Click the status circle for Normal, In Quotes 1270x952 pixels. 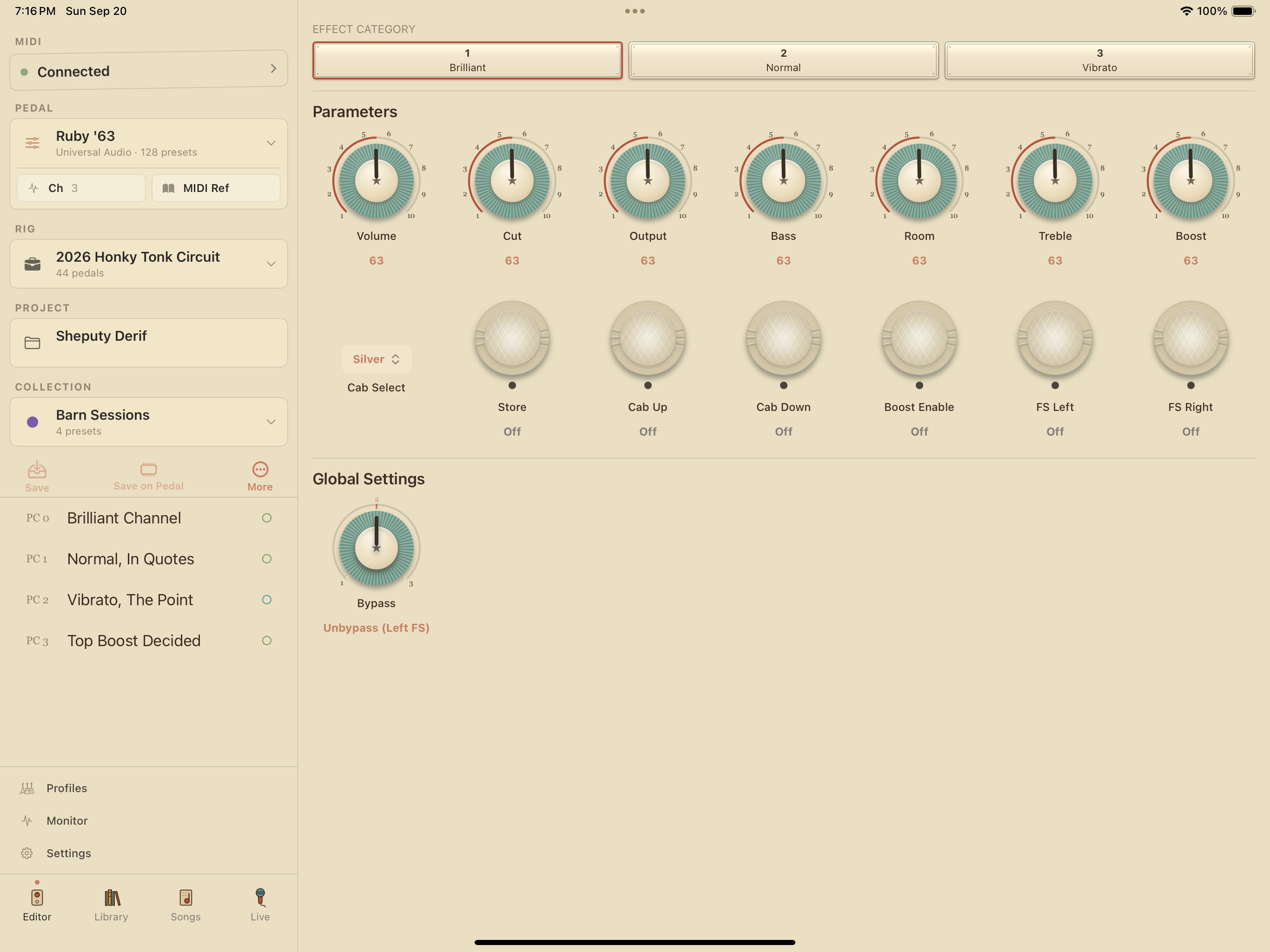point(267,559)
